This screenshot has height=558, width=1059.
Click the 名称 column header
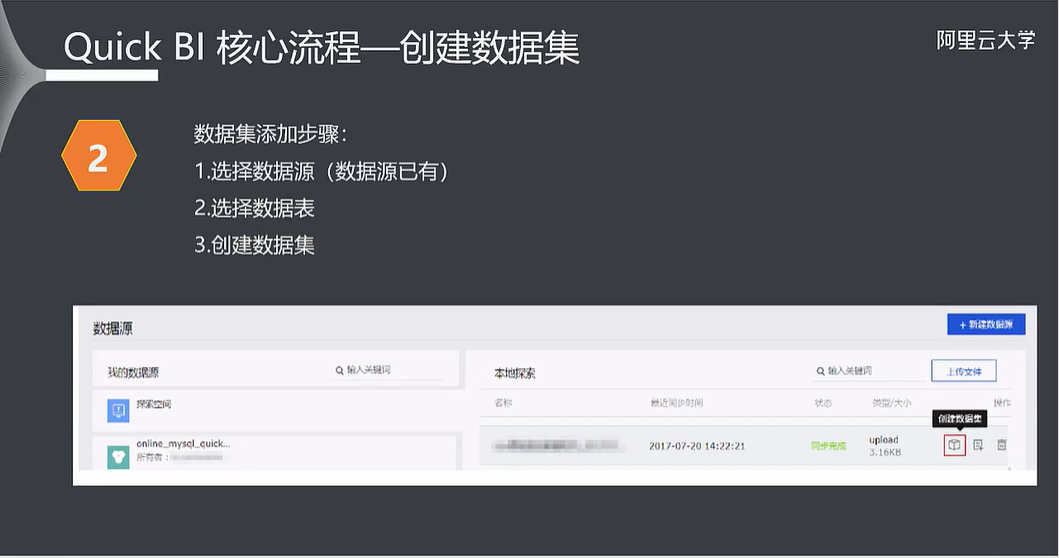tap(503, 403)
